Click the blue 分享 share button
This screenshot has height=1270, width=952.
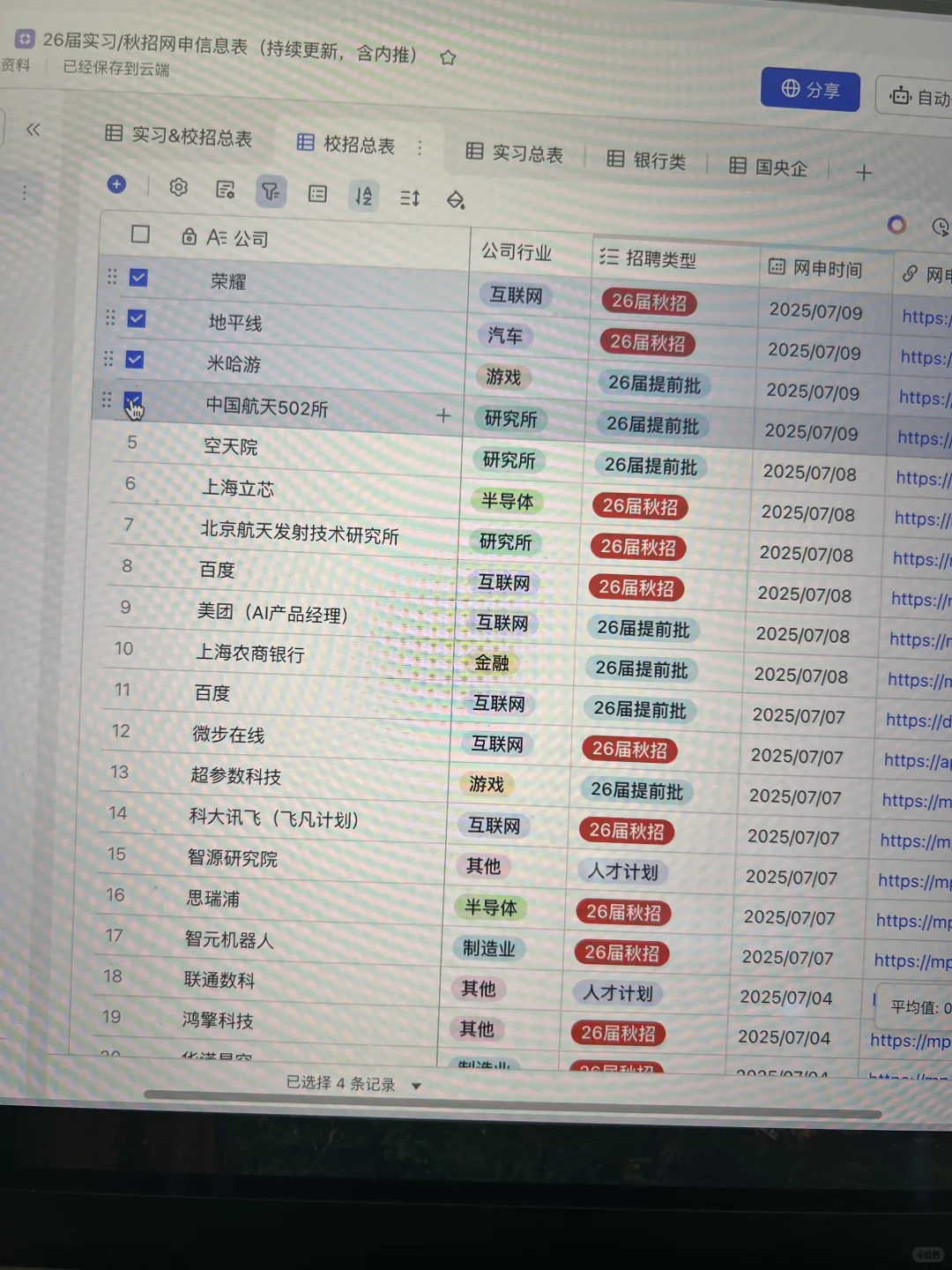810,90
